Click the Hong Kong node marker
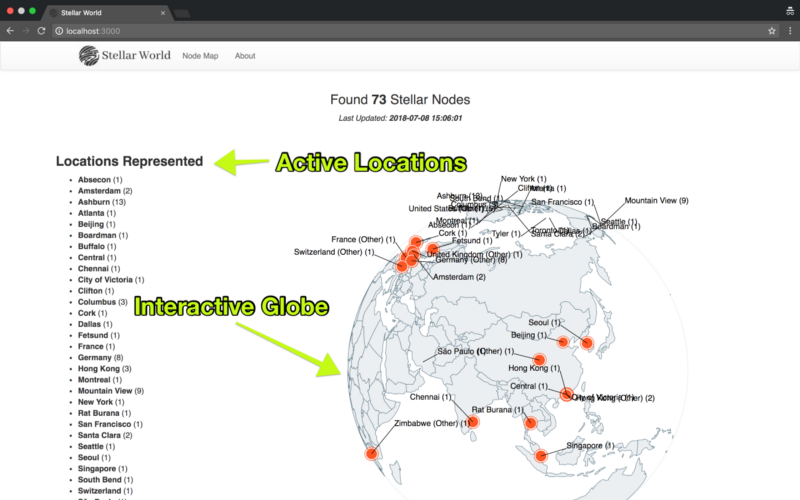The image size is (800, 500). pyautogui.click(x=566, y=394)
